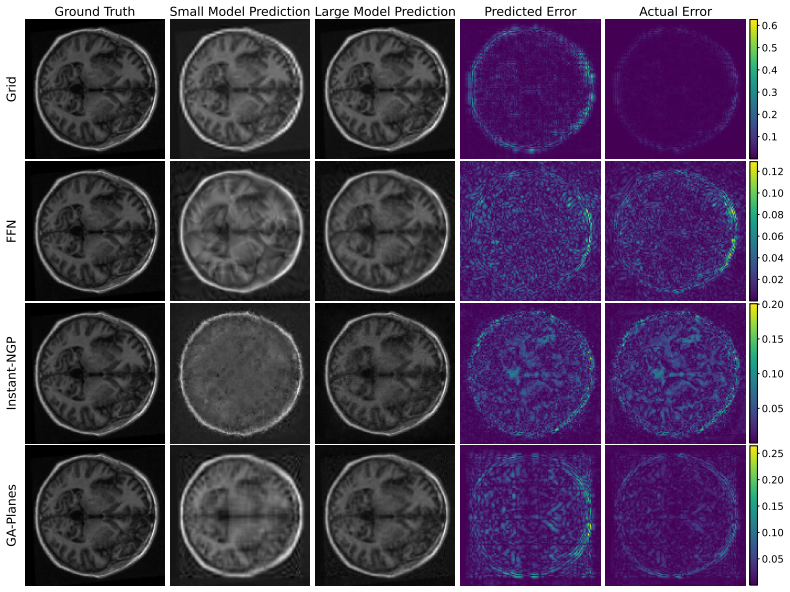Click the 0.6 tick on Grid colorbar
The image size is (790, 592).
tap(769, 26)
